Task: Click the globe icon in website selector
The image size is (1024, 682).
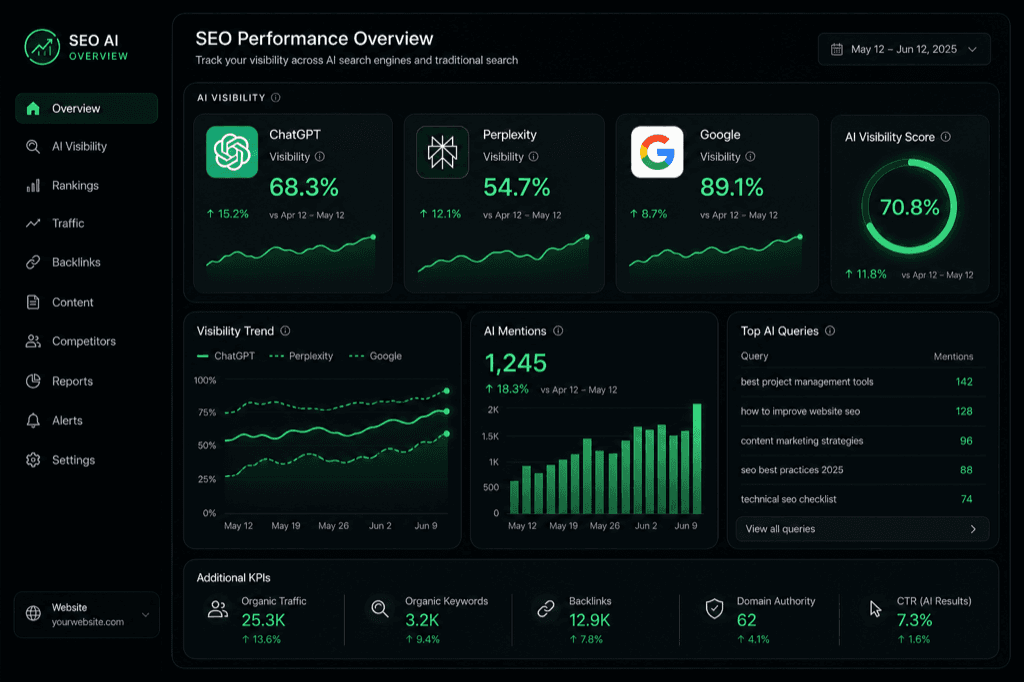Action: tap(33, 613)
